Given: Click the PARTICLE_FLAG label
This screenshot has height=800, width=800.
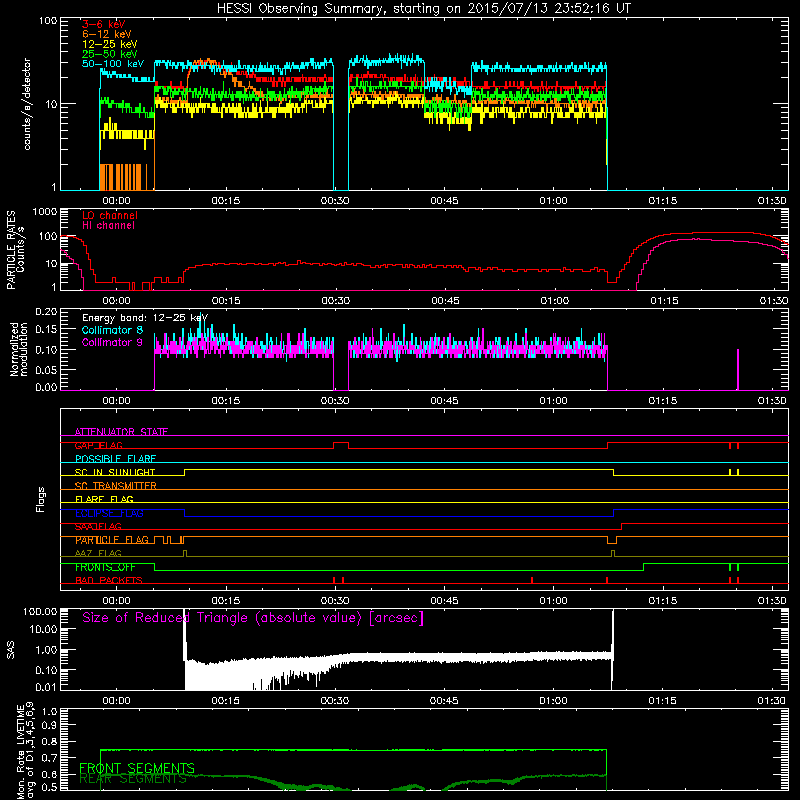Looking at the screenshot, I should 112,540.
